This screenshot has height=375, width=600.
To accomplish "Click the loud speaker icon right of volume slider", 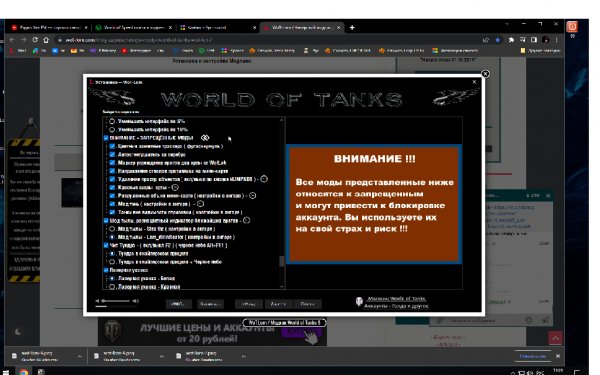I will click(x=135, y=301).
